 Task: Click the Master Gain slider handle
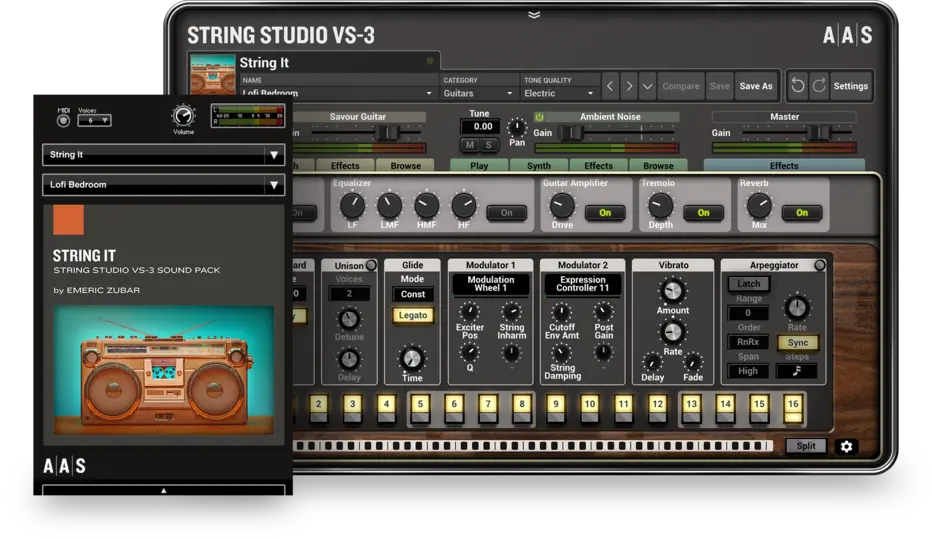819,133
